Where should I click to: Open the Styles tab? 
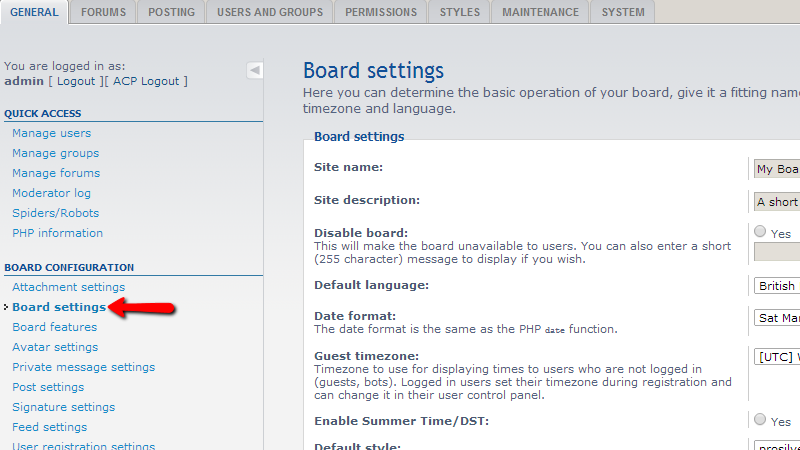point(459,12)
